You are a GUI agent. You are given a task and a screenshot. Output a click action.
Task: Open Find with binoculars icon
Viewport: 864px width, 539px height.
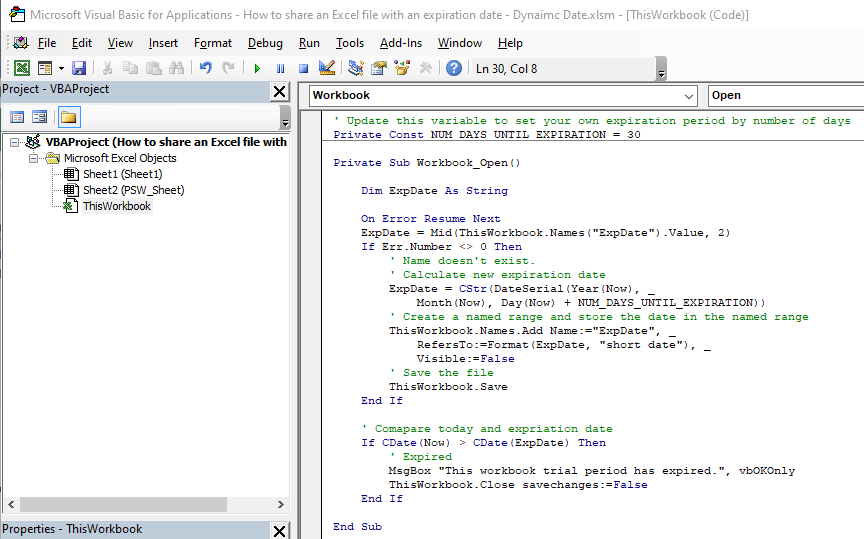pos(176,68)
